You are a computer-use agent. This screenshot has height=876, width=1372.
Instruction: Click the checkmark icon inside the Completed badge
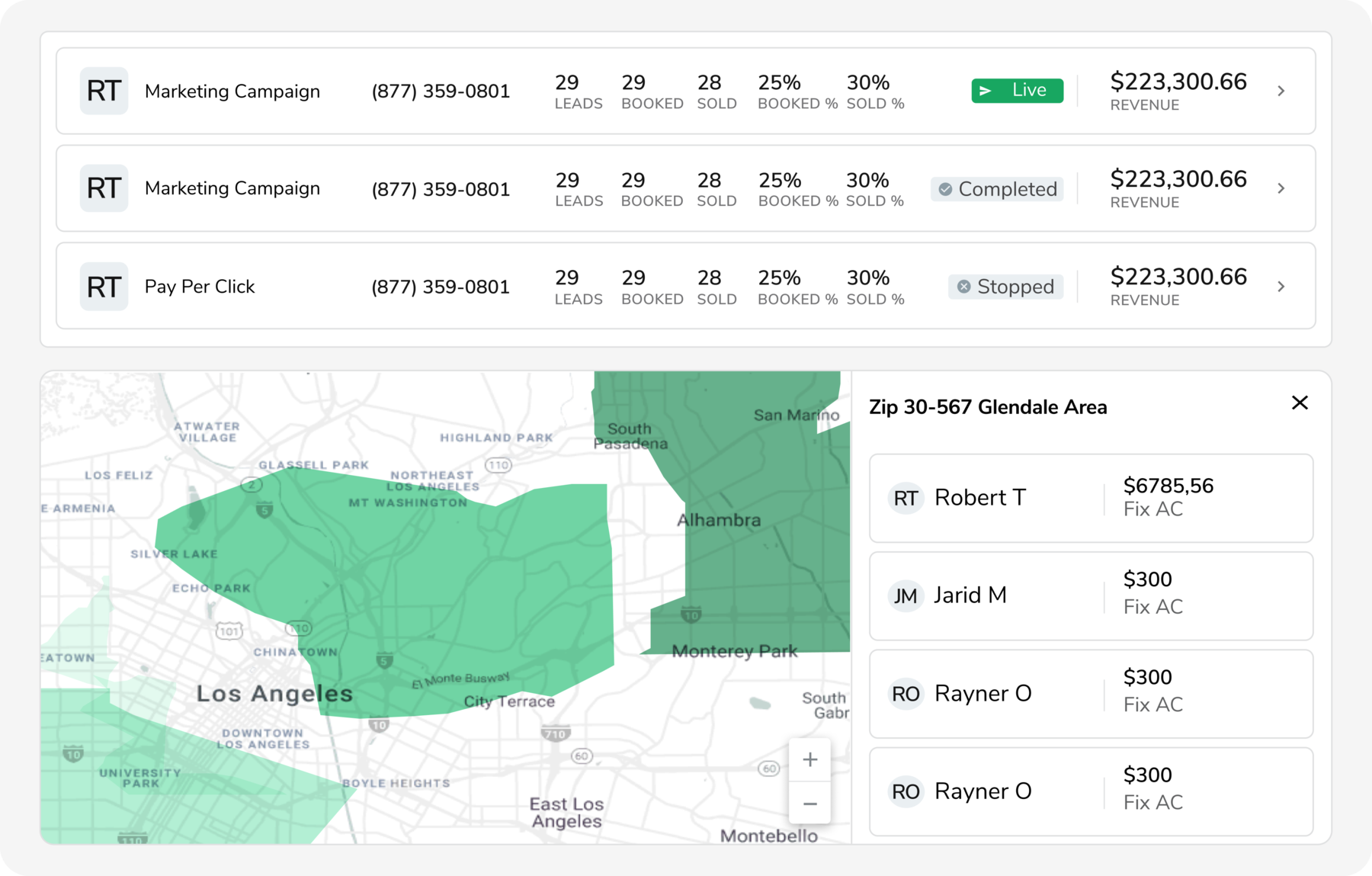[947, 188]
